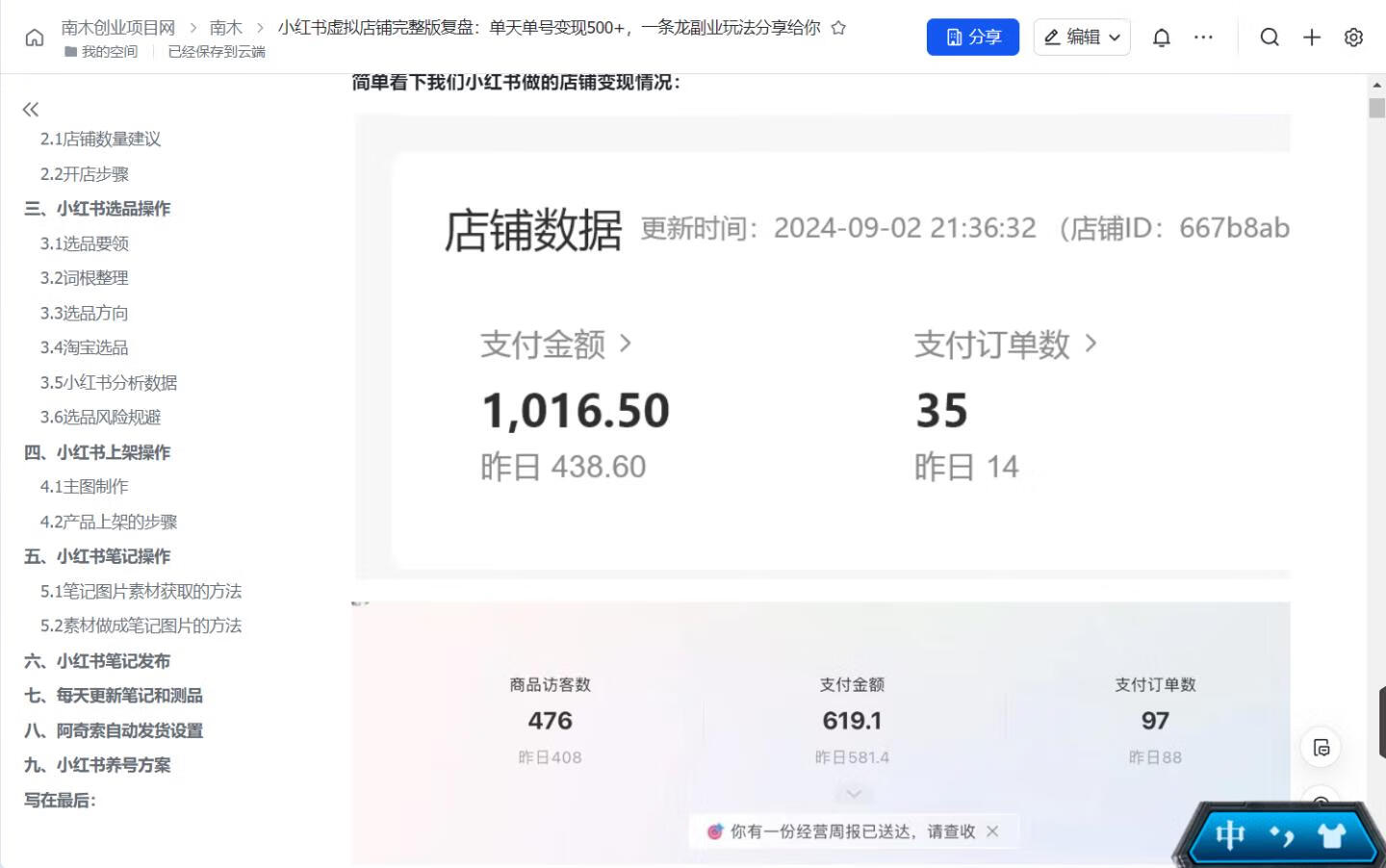Open the 南木创业项目网 breadcrumb link
Image resolution: width=1386 pixels, height=868 pixels.
point(119,27)
